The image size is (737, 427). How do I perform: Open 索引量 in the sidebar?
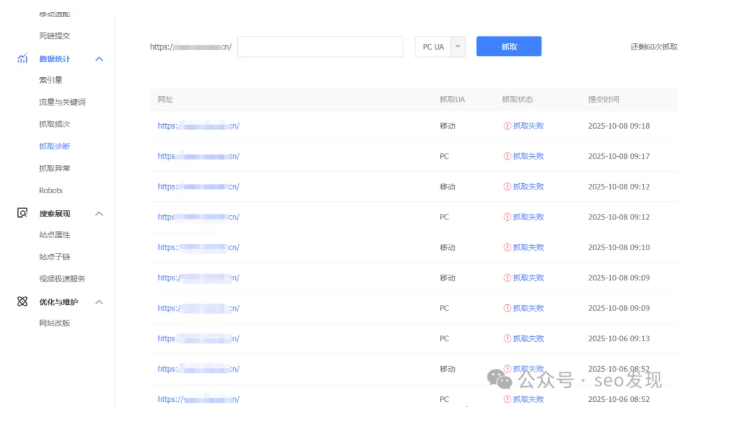pos(51,80)
